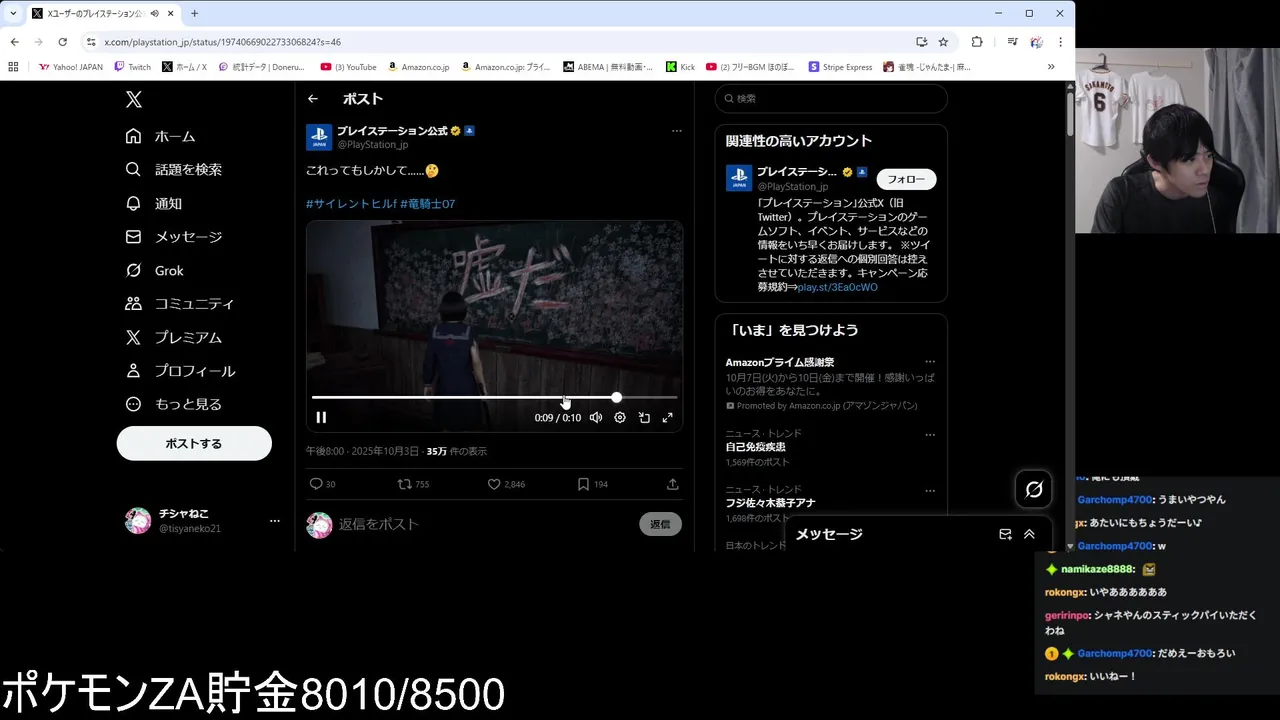
Task: Bookmark this page with star icon
Action: [x=943, y=42]
